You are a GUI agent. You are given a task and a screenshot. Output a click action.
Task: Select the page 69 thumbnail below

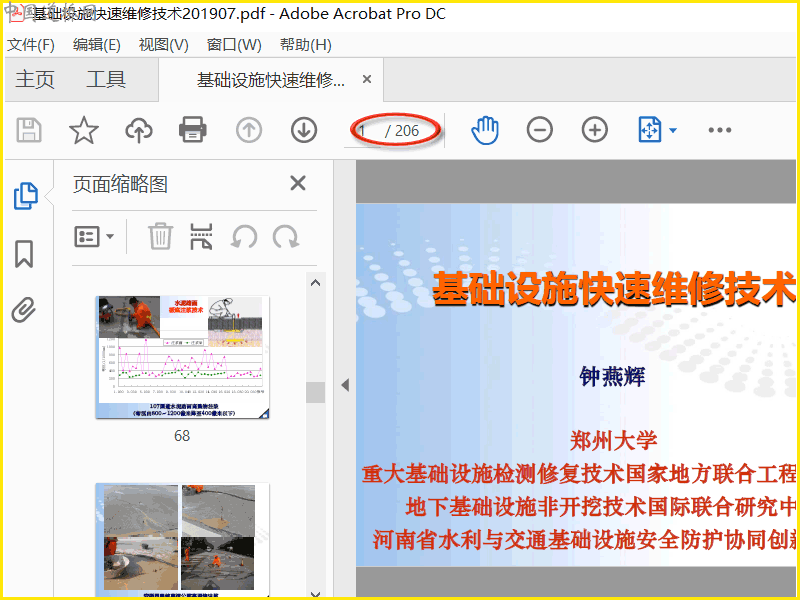click(x=182, y=540)
